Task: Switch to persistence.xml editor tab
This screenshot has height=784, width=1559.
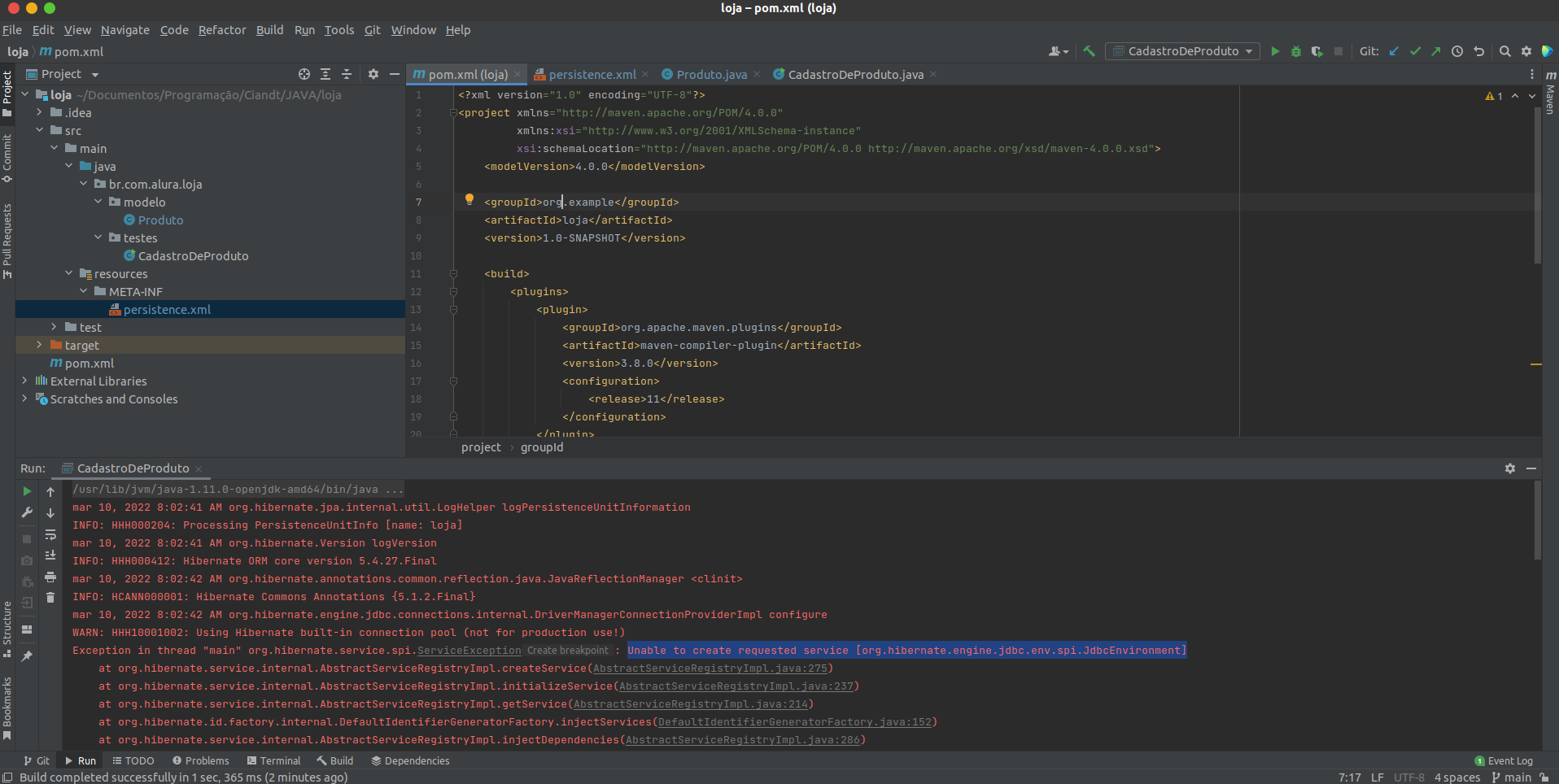Action: [x=592, y=74]
